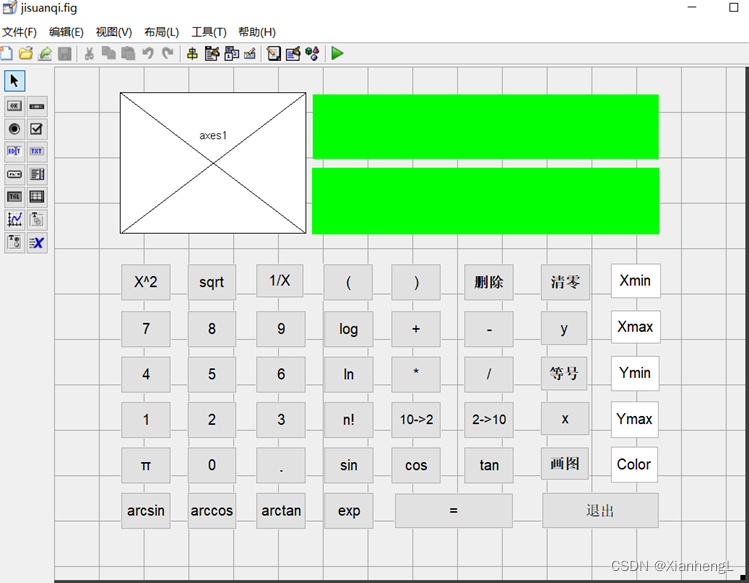Open the 工具(T) menu

pyautogui.click(x=209, y=32)
